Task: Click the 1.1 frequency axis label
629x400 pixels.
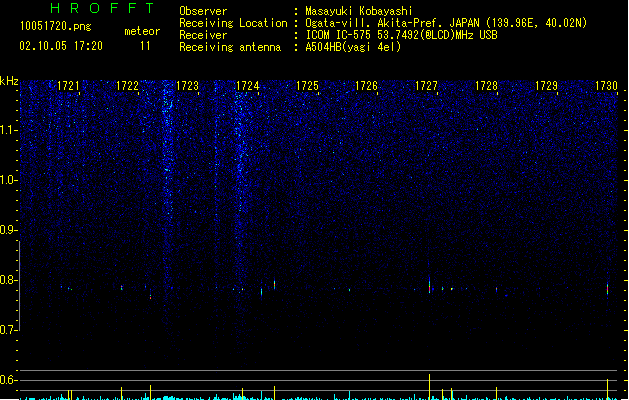Action: [9, 130]
